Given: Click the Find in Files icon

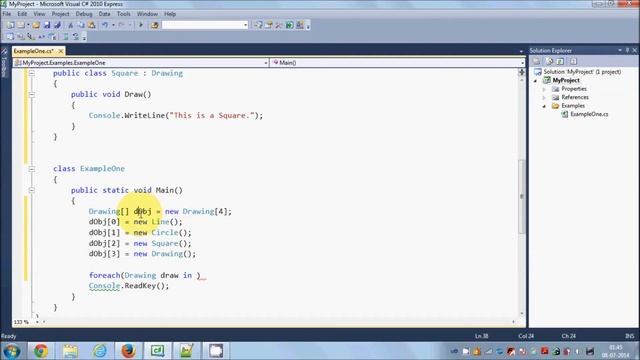Looking at the screenshot, I should coord(154,25).
